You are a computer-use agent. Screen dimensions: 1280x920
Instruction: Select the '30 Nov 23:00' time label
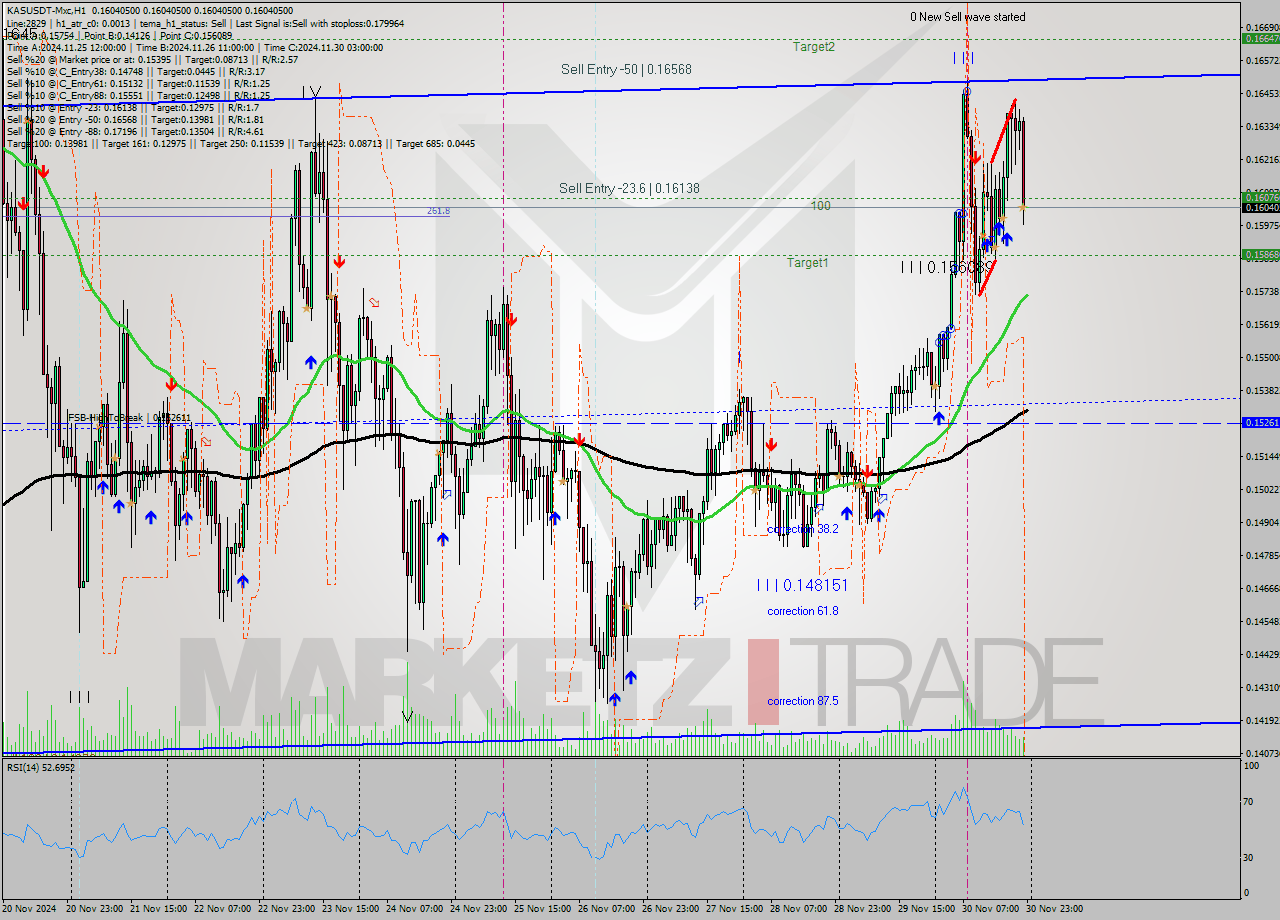tap(1054, 909)
